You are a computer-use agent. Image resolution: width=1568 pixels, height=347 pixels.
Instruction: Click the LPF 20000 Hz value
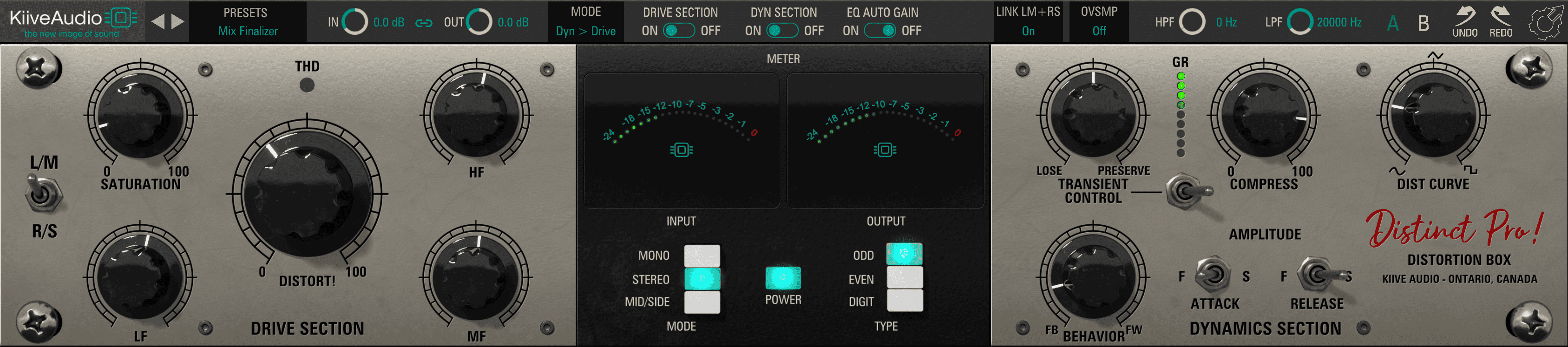pos(1339,22)
